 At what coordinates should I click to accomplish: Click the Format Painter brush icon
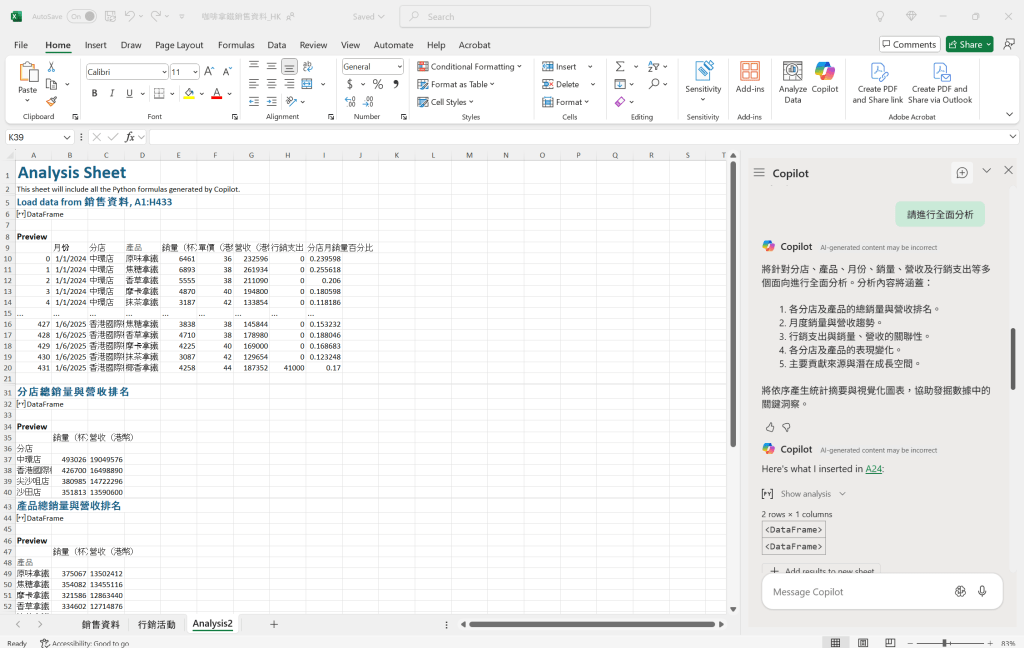click(51, 101)
